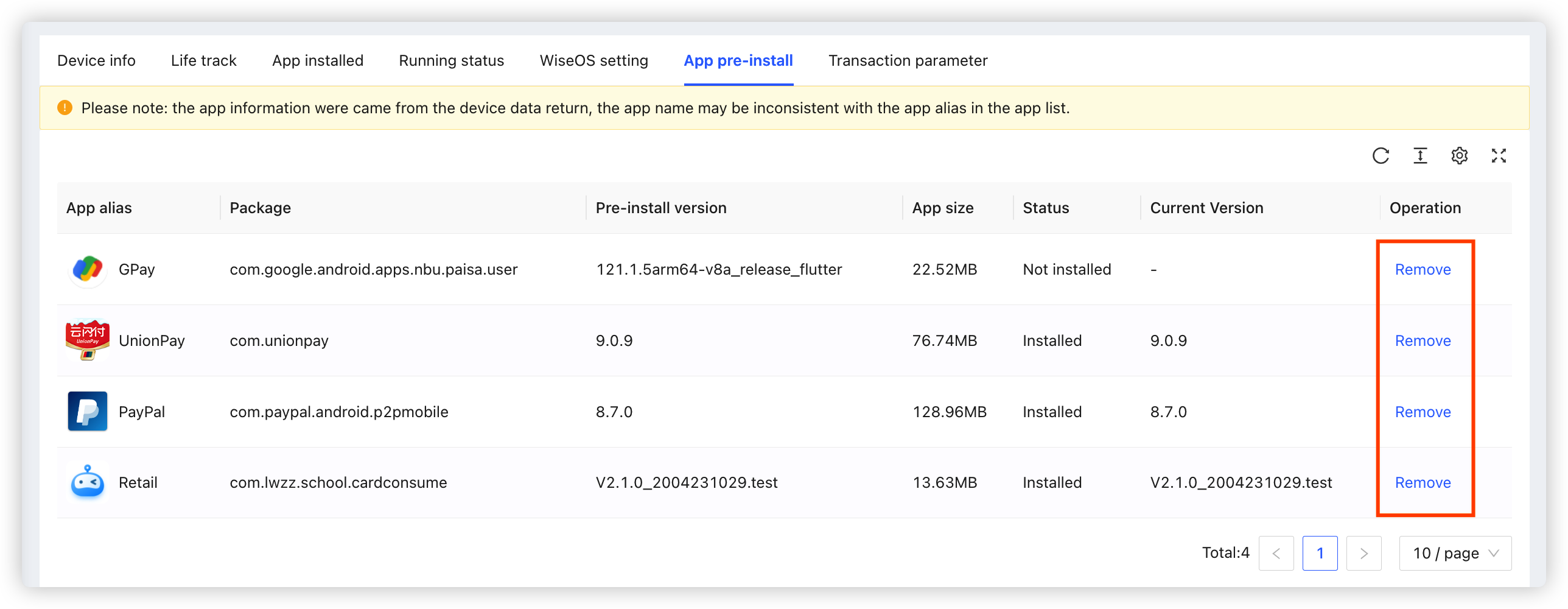Remove the Retail pre-install app
The image size is (1568, 609).
coord(1423,482)
